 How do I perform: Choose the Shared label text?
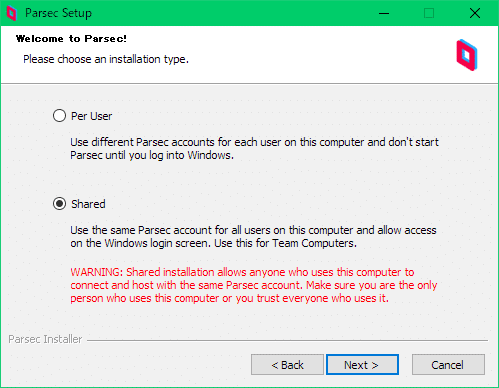coord(88,204)
